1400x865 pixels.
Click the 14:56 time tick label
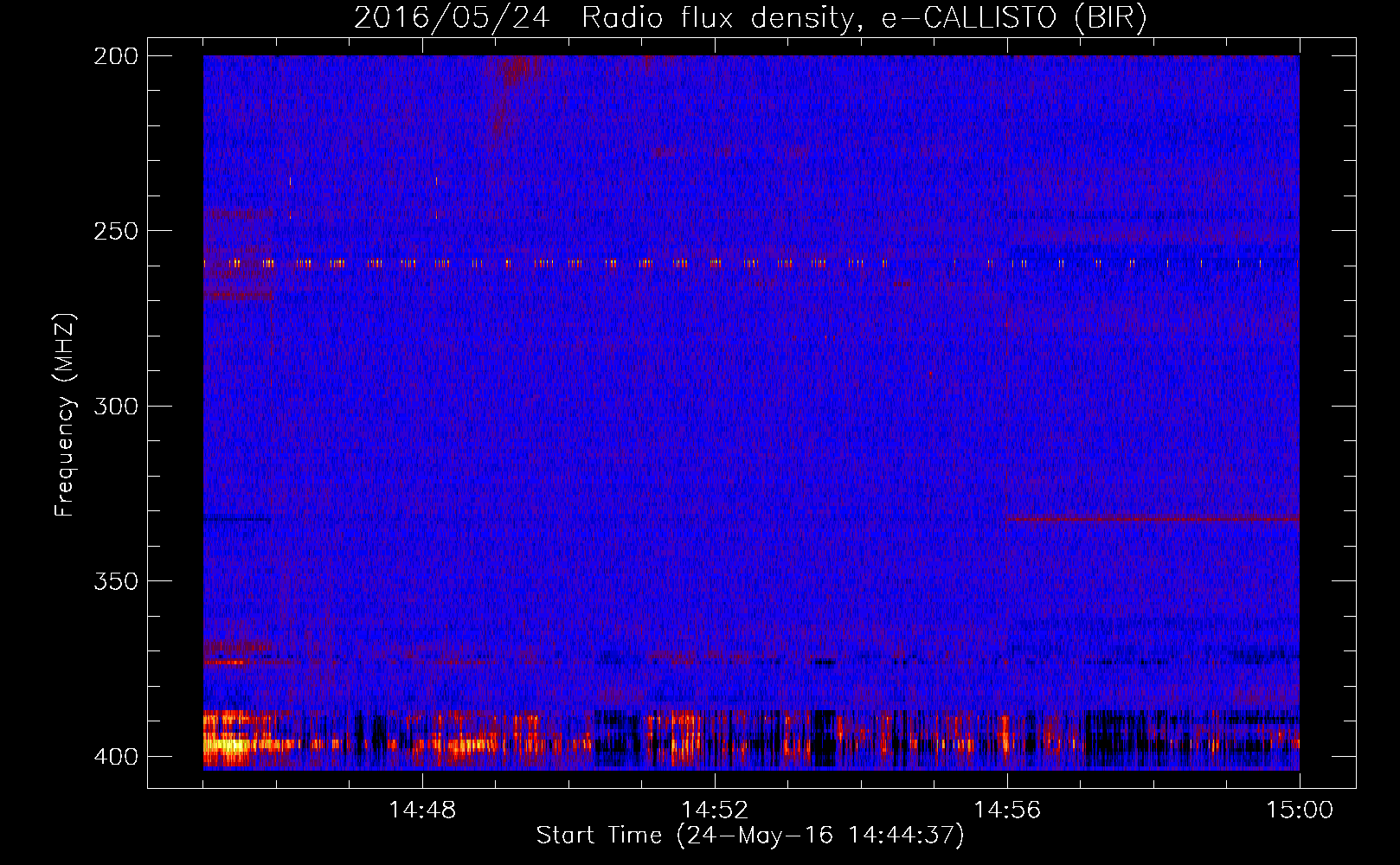click(x=1007, y=810)
